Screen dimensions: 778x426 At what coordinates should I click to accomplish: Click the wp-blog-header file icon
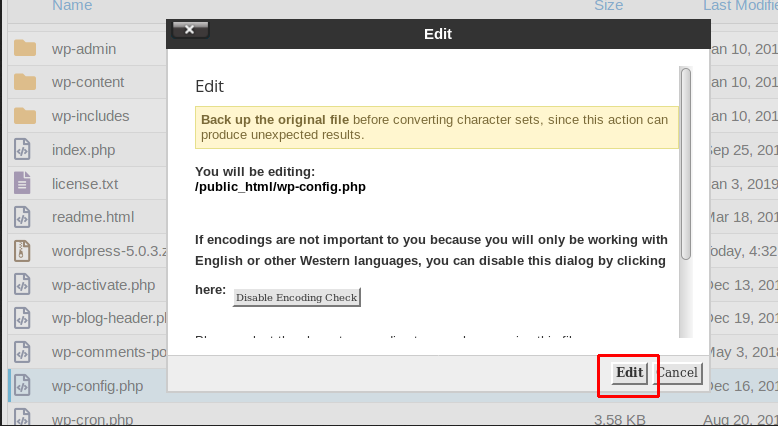pos(22,318)
